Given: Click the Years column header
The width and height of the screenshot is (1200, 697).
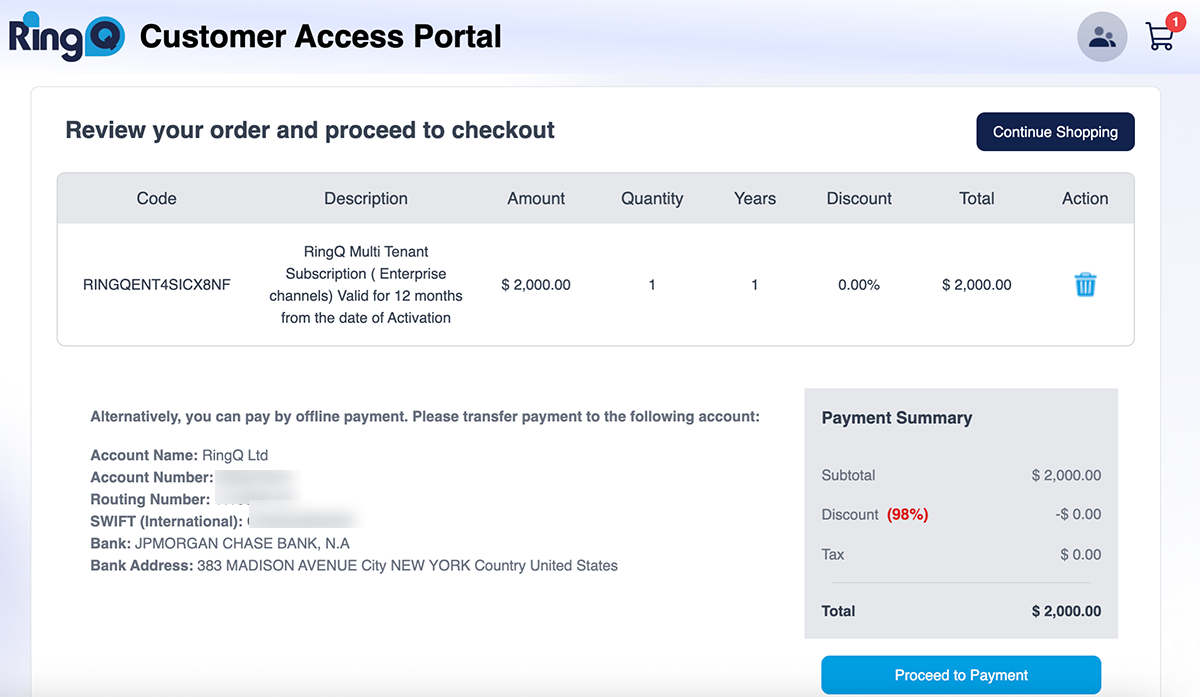Looking at the screenshot, I should [755, 198].
